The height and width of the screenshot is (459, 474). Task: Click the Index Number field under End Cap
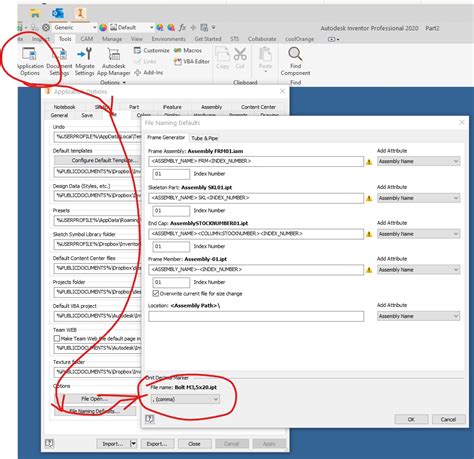(171, 246)
